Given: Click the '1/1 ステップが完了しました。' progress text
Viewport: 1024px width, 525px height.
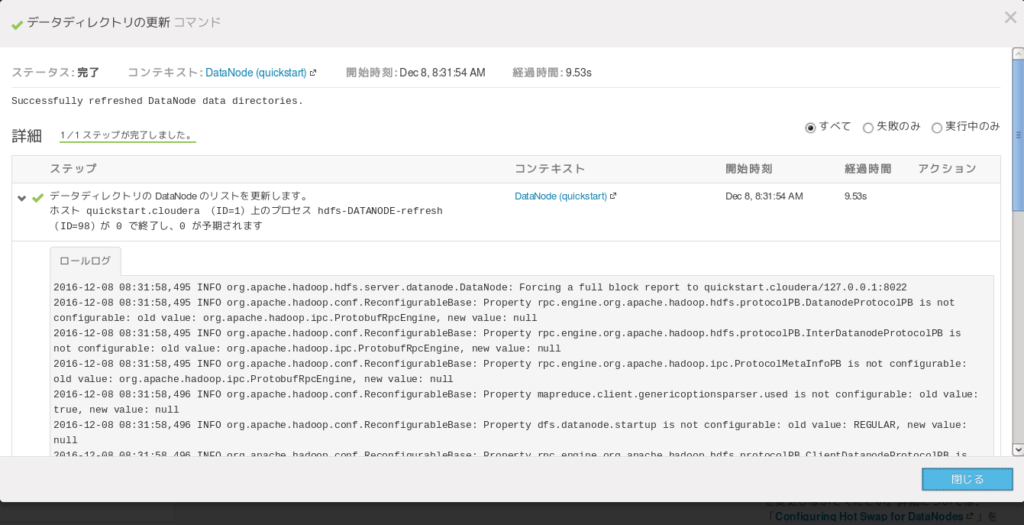Looking at the screenshot, I should click(x=127, y=135).
